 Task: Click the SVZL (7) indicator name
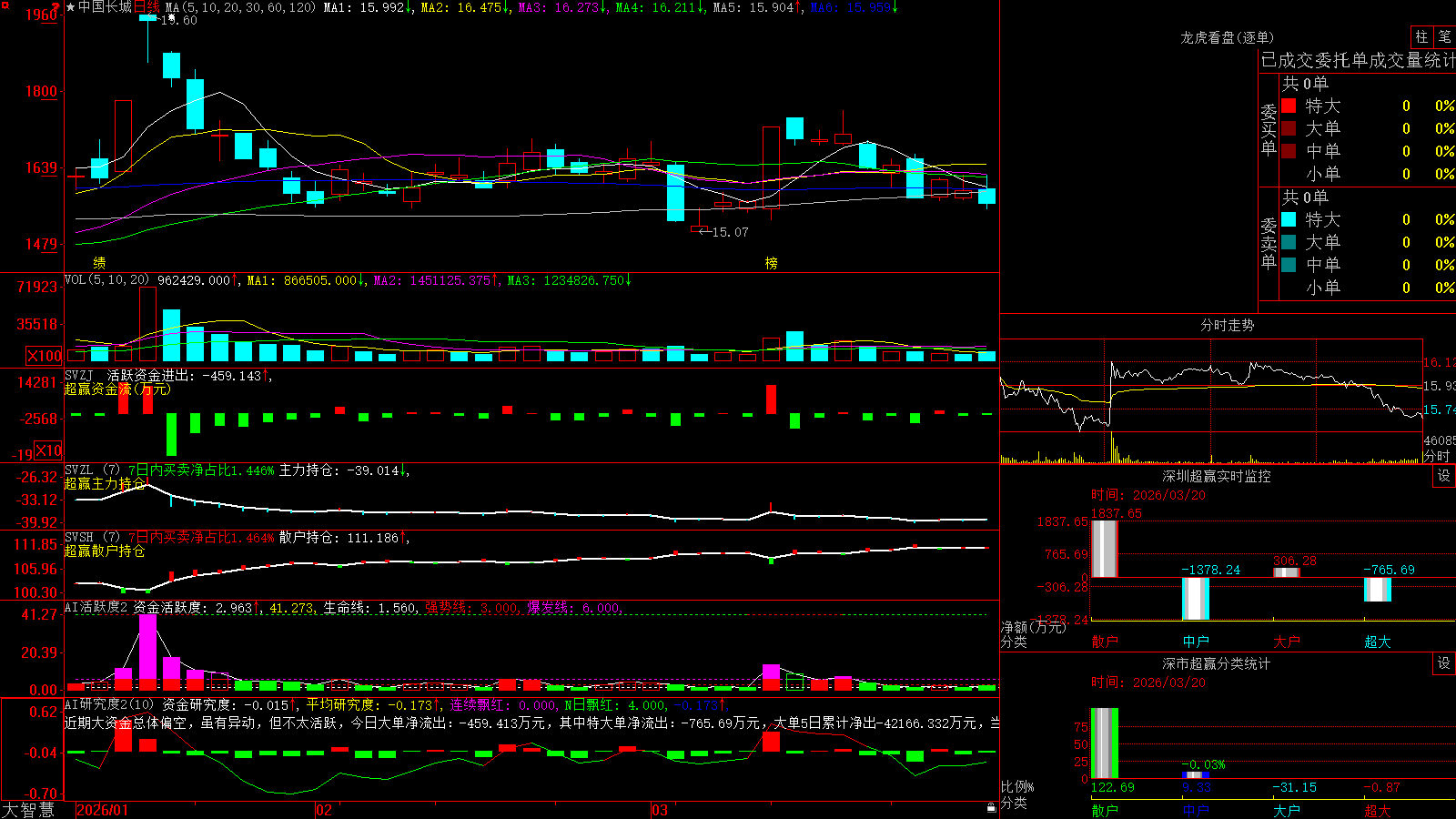coord(93,470)
